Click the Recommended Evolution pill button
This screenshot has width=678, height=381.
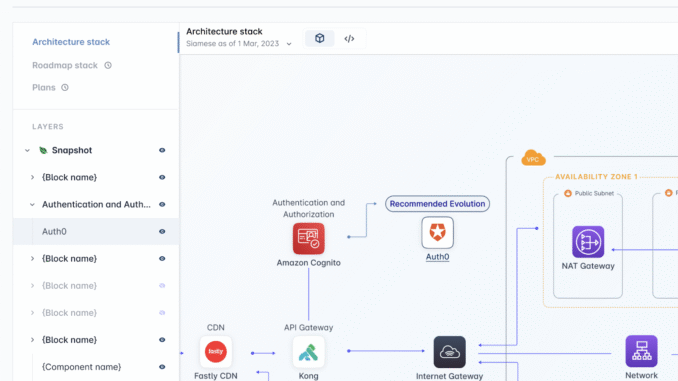coord(437,204)
